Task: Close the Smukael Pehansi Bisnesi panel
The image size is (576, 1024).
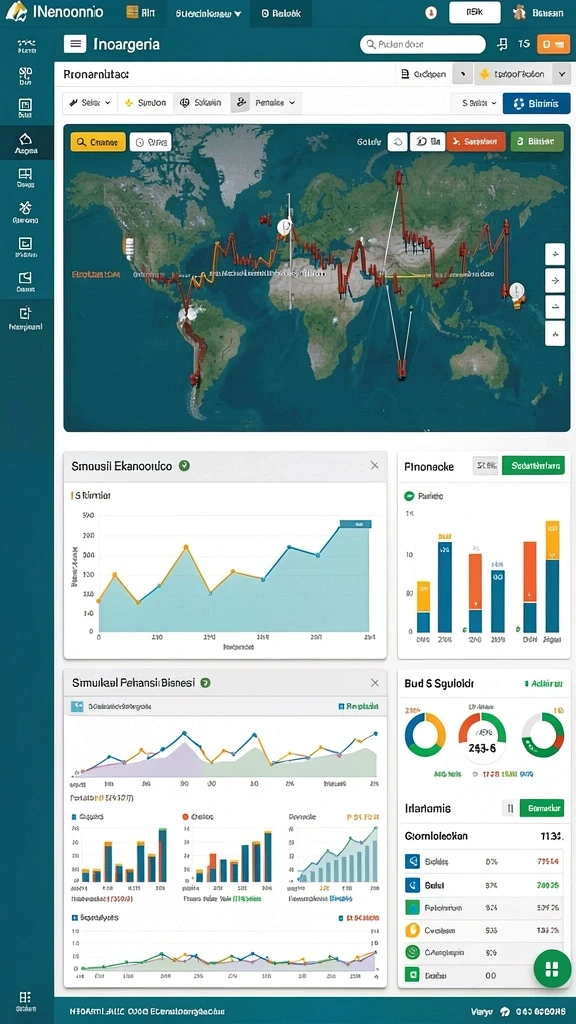Action: point(374,682)
